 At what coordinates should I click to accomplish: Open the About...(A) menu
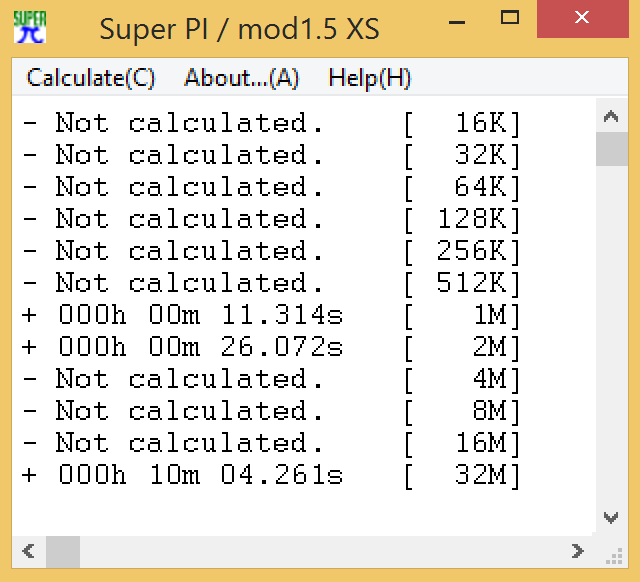(x=242, y=78)
